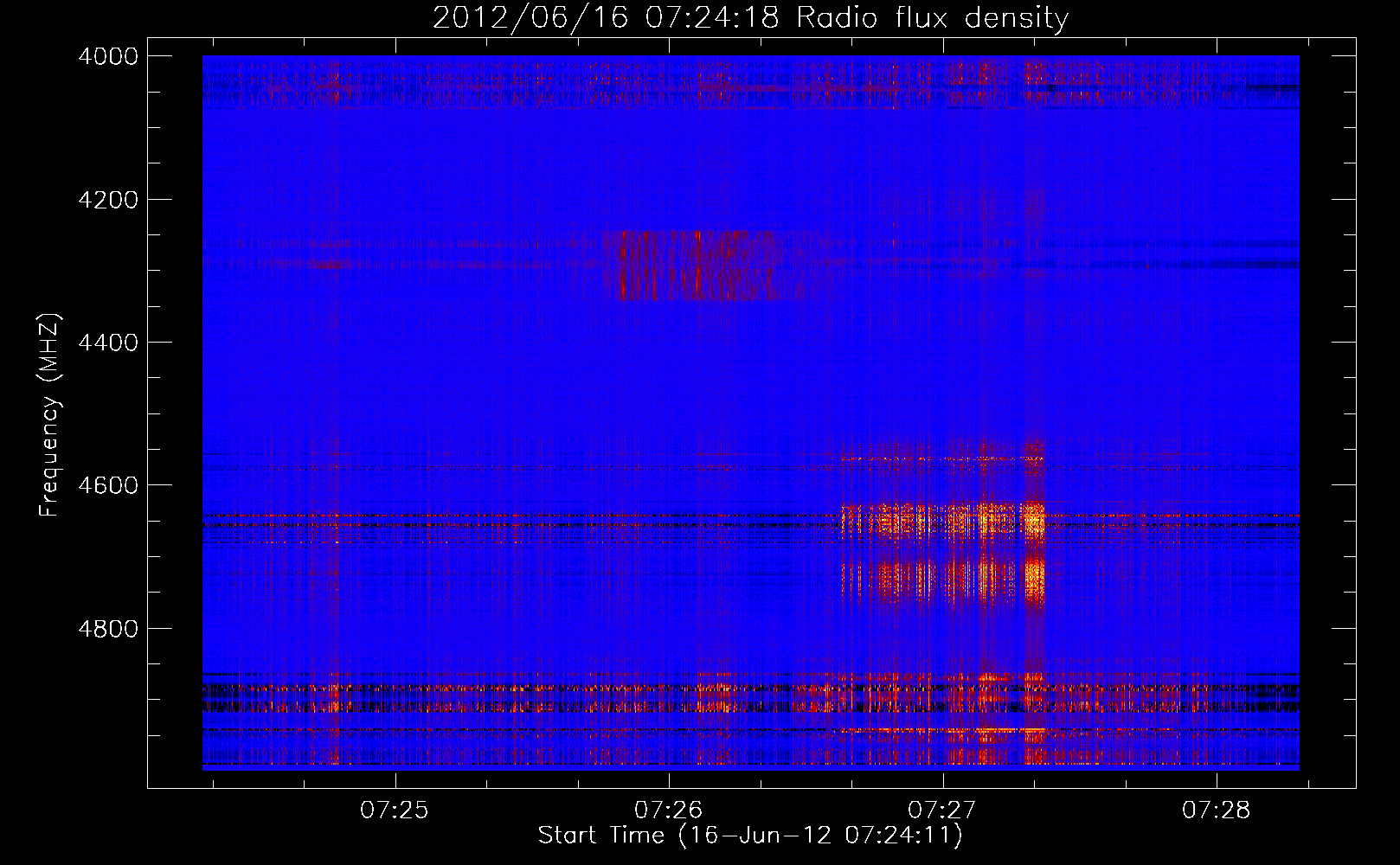This screenshot has height=865, width=1400.
Task: Click the 07:28 time axis label
Action: (x=1216, y=810)
